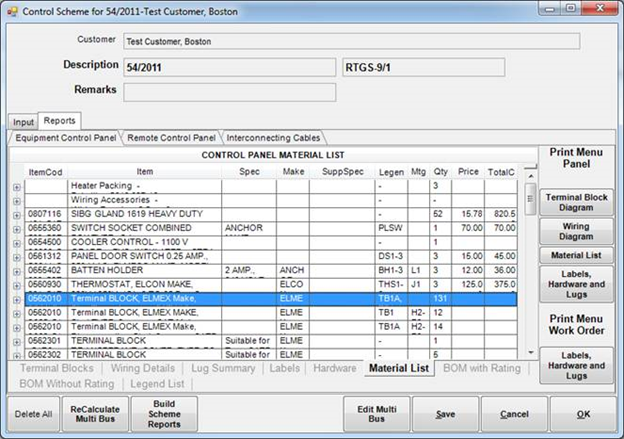Image resolution: width=624 pixels, height=439 pixels.
Task: Expand the SWITCH SOCKET COMBINED row
Action: tap(16, 228)
